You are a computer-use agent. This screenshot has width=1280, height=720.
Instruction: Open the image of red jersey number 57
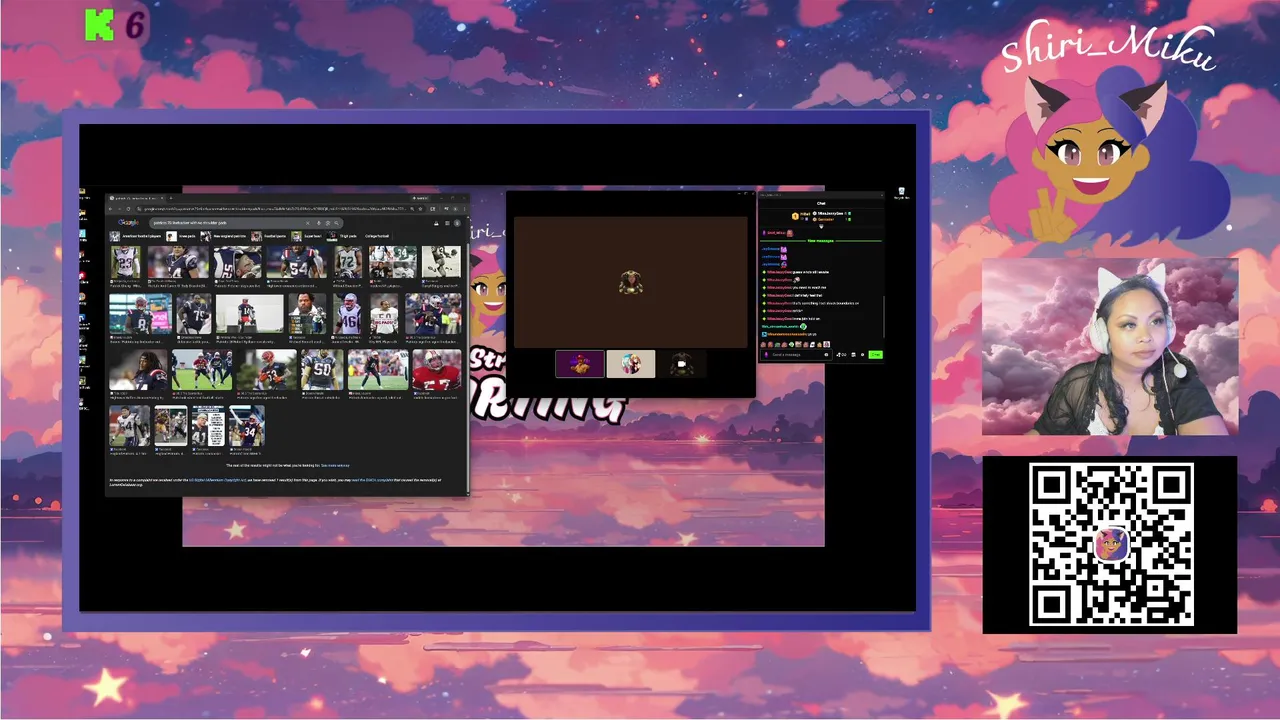point(437,370)
